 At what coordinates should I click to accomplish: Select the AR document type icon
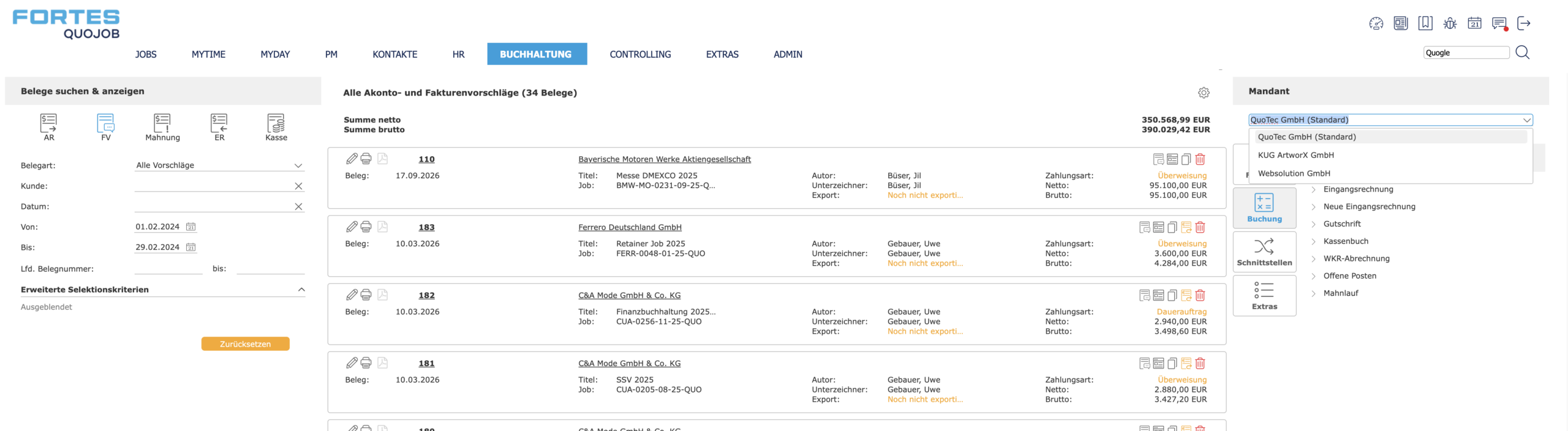49,127
